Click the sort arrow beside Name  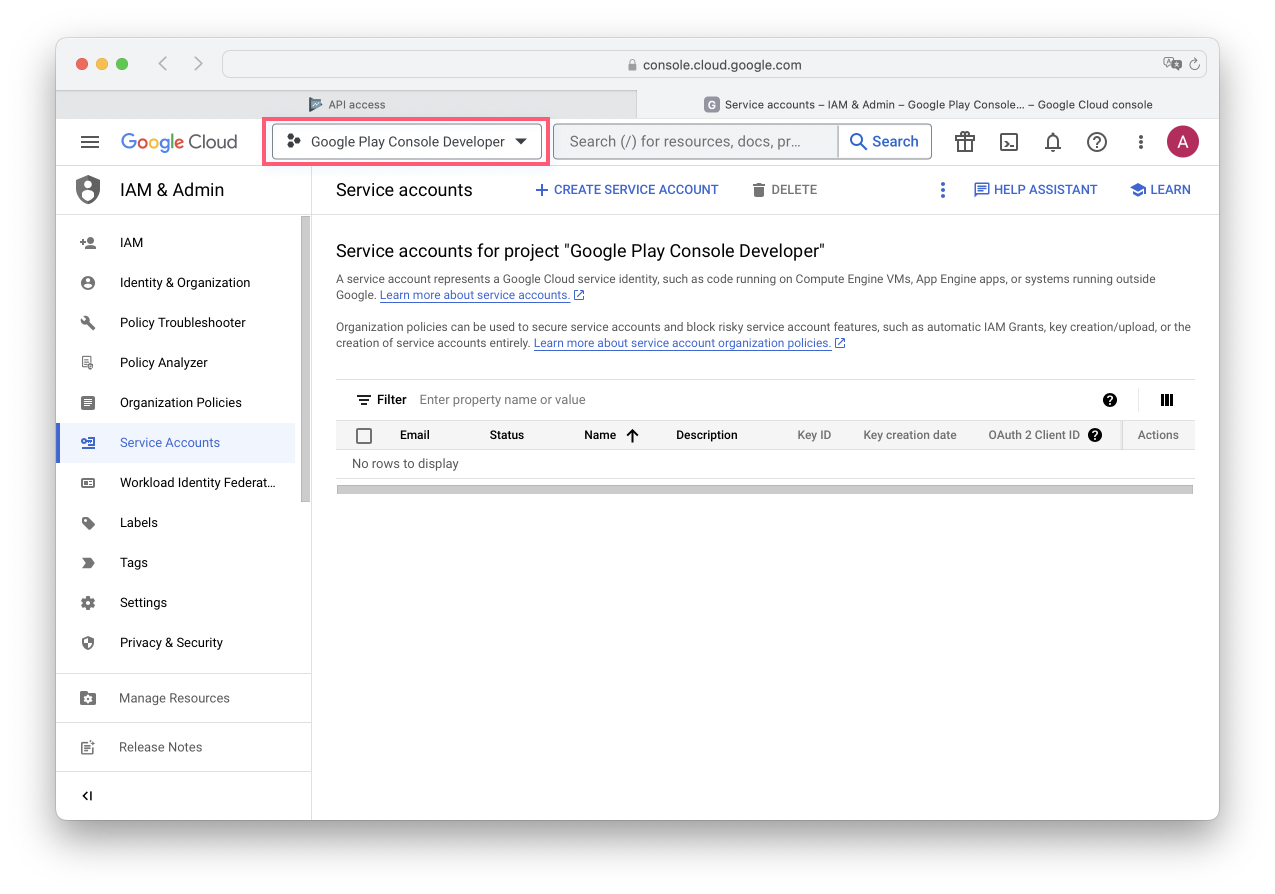[632, 435]
